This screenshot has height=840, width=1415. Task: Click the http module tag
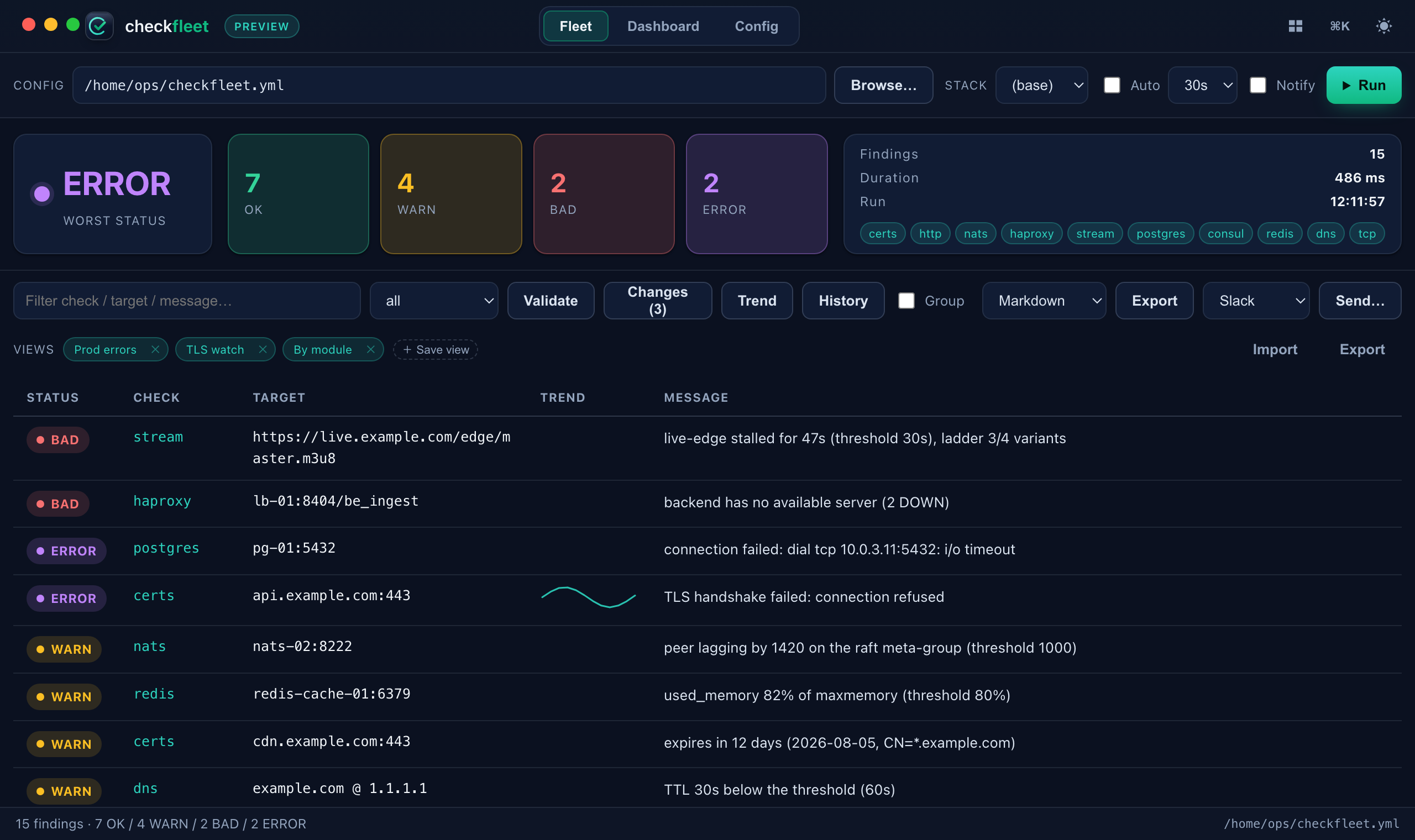pos(930,233)
